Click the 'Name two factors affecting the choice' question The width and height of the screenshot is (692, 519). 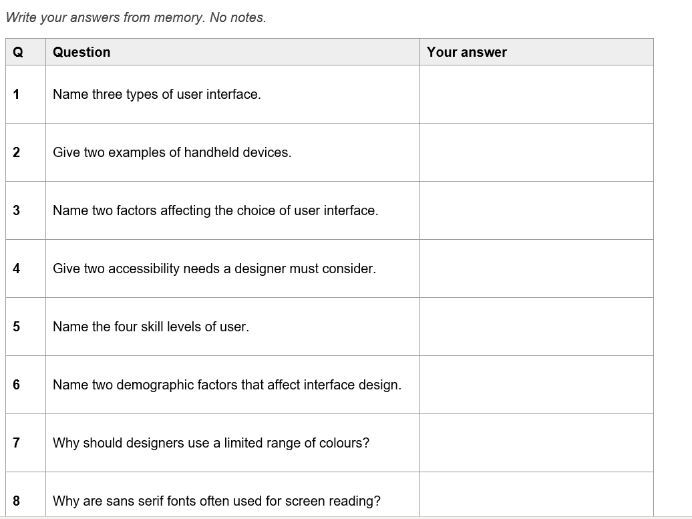[x=215, y=211]
